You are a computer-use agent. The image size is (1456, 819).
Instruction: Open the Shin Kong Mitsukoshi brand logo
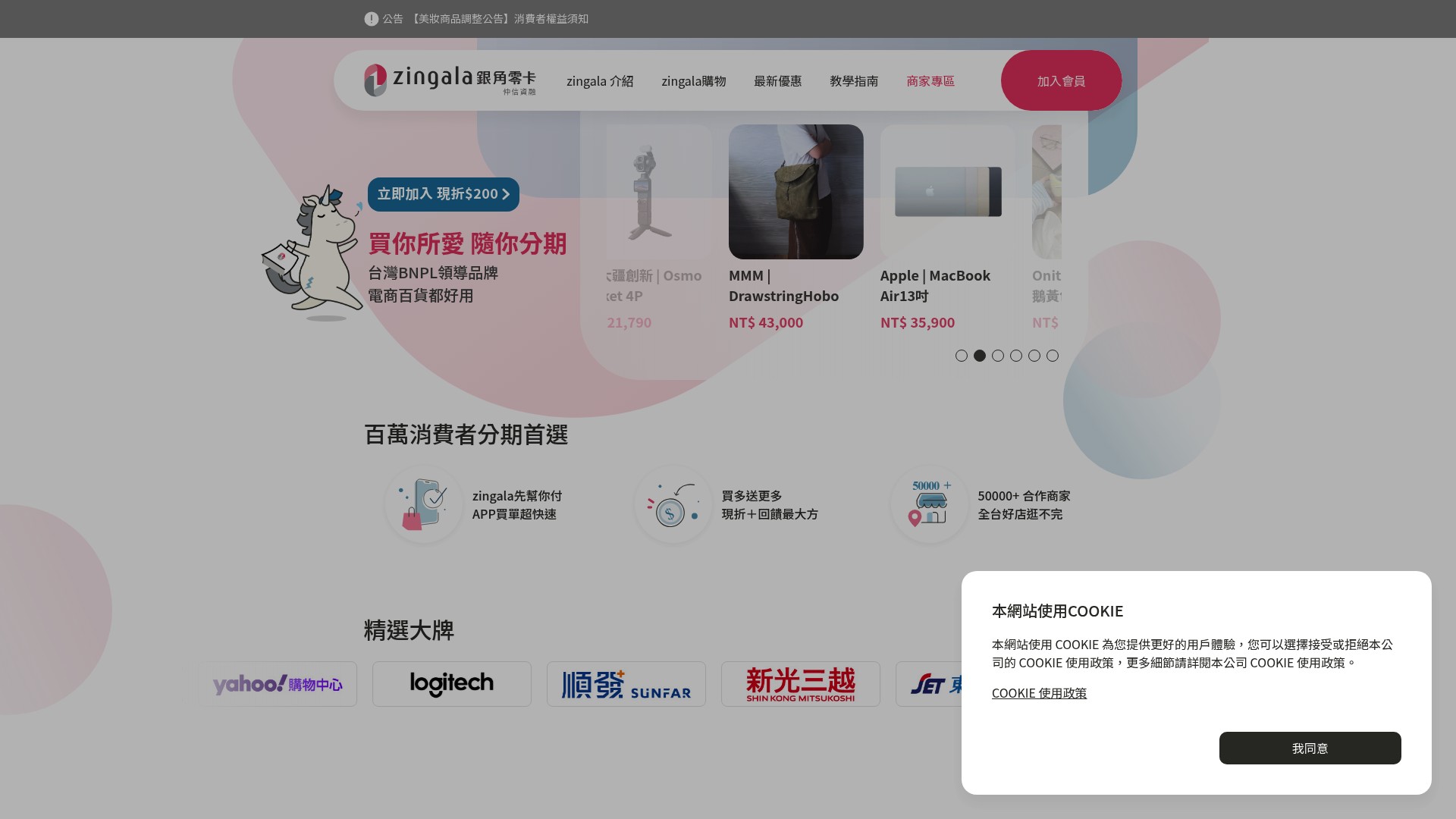(x=801, y=684)
